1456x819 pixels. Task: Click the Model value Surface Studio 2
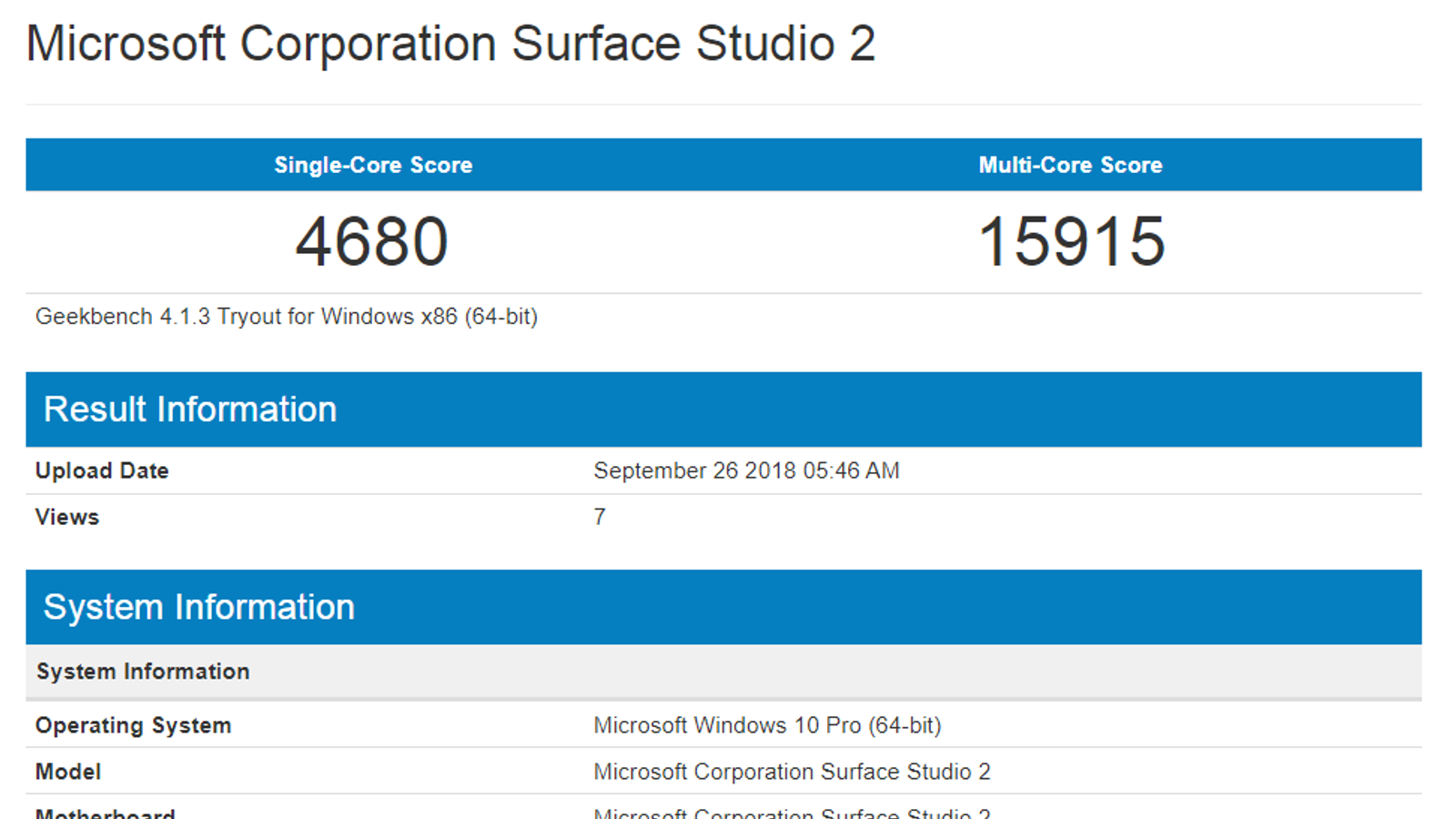click(x=792, y=771)
